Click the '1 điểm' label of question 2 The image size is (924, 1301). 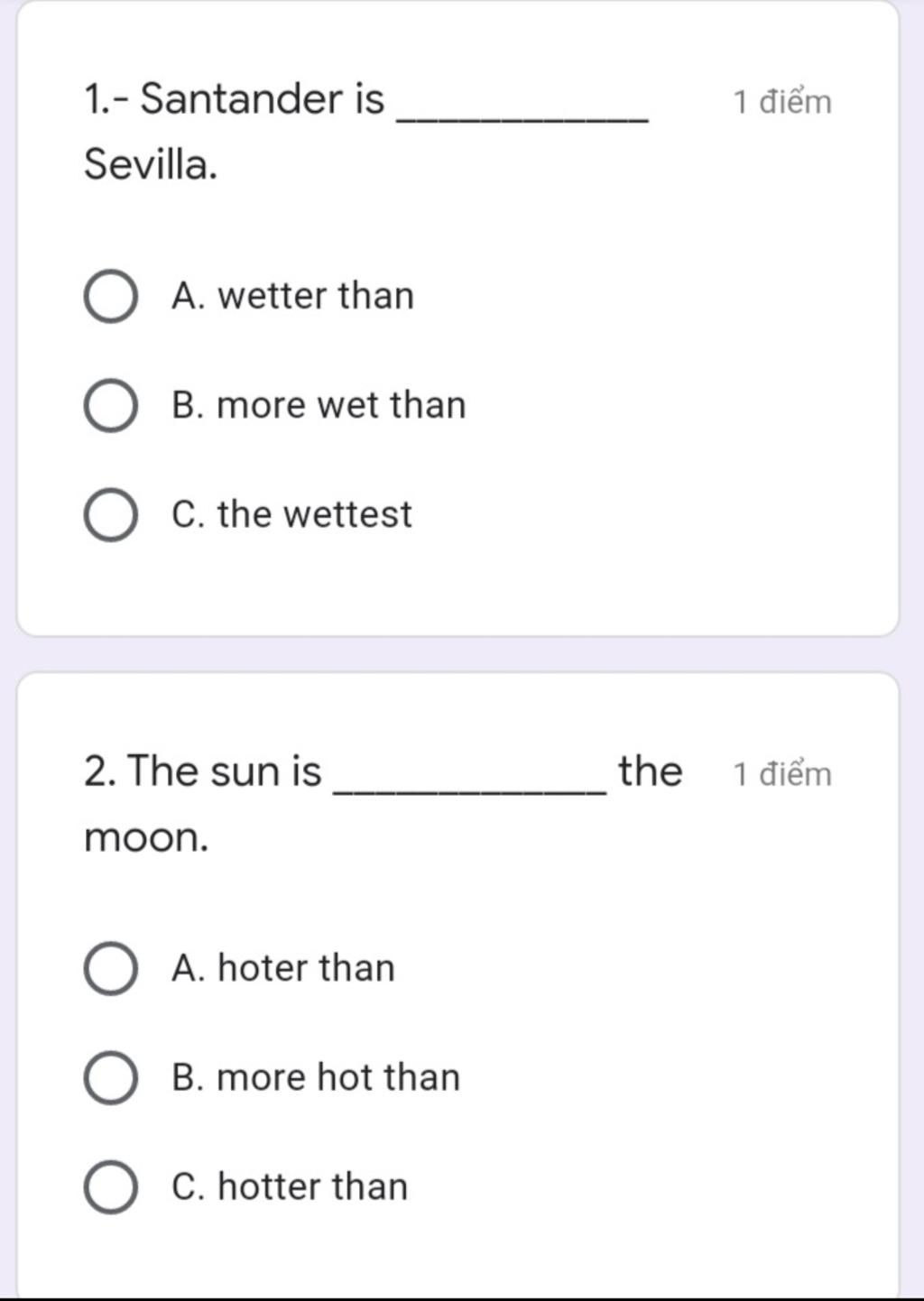pos(781,774)
